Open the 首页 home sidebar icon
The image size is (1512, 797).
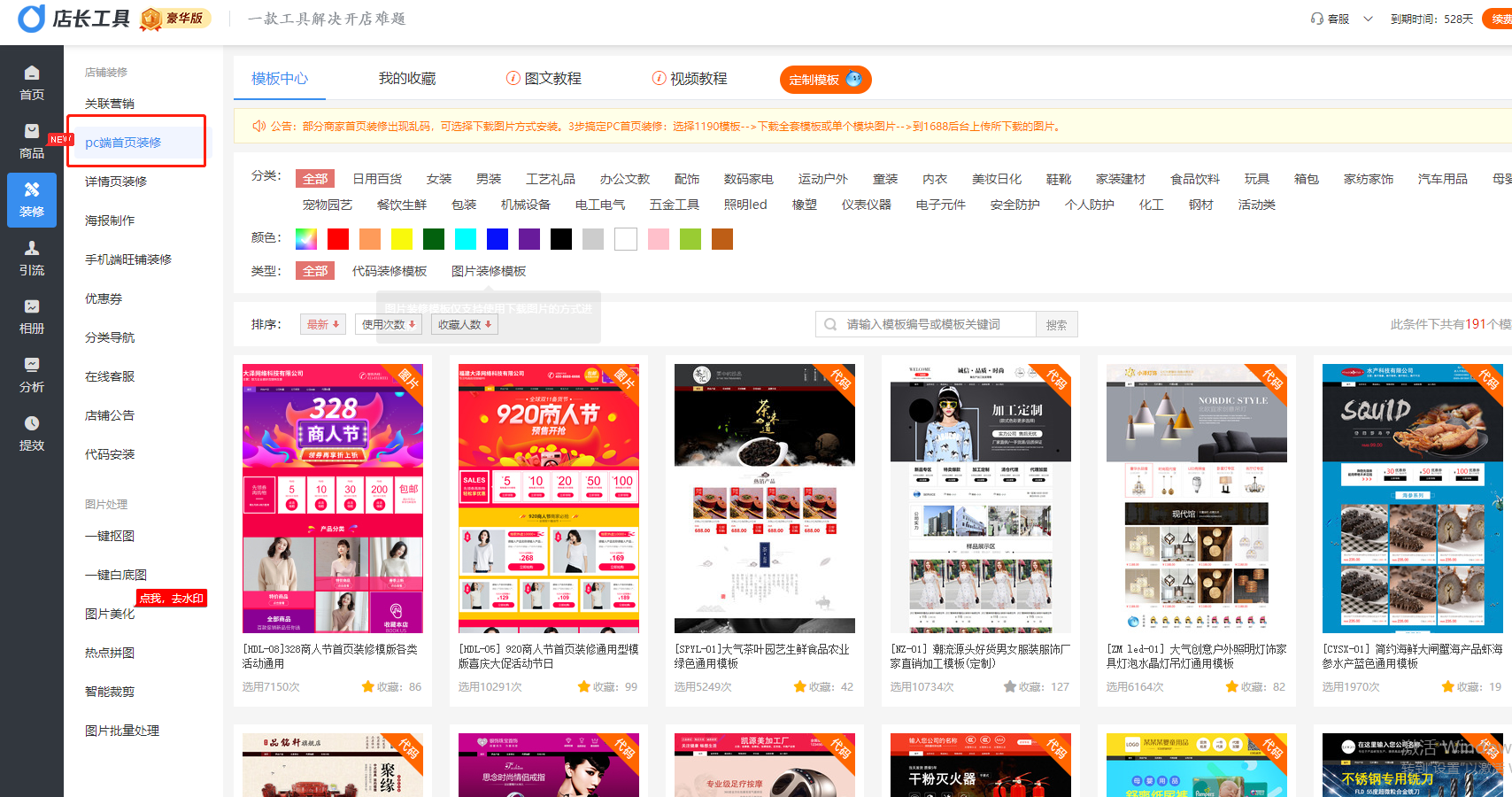pos(32,82)
